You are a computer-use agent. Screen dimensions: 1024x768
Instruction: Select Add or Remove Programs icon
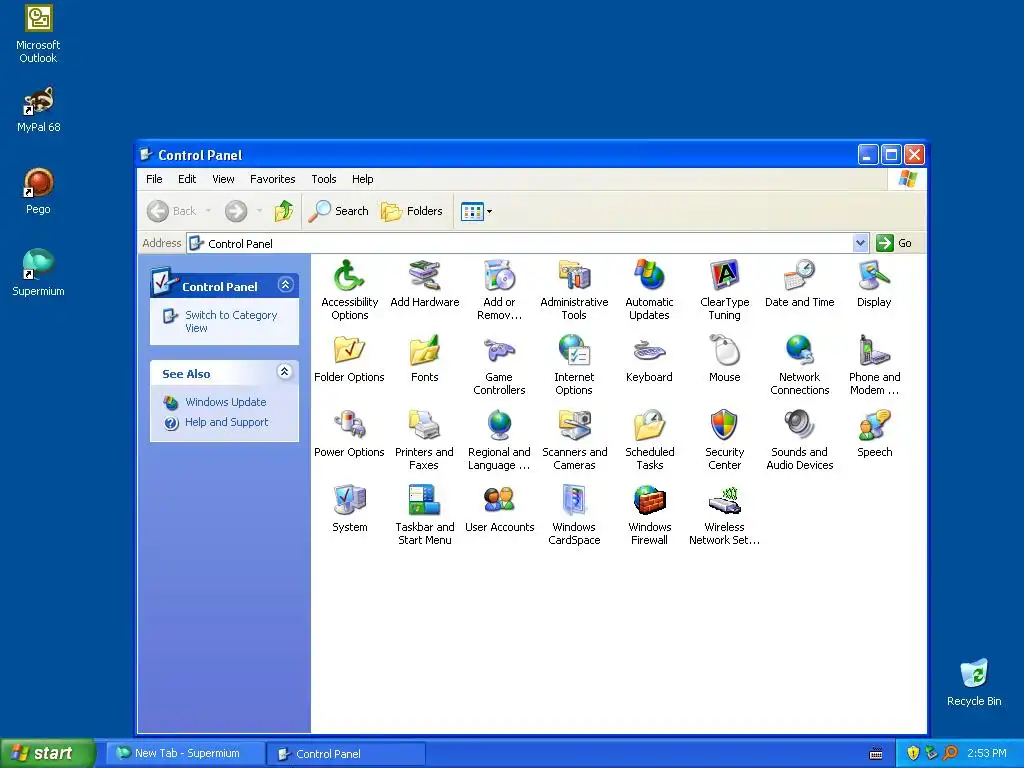500,289
